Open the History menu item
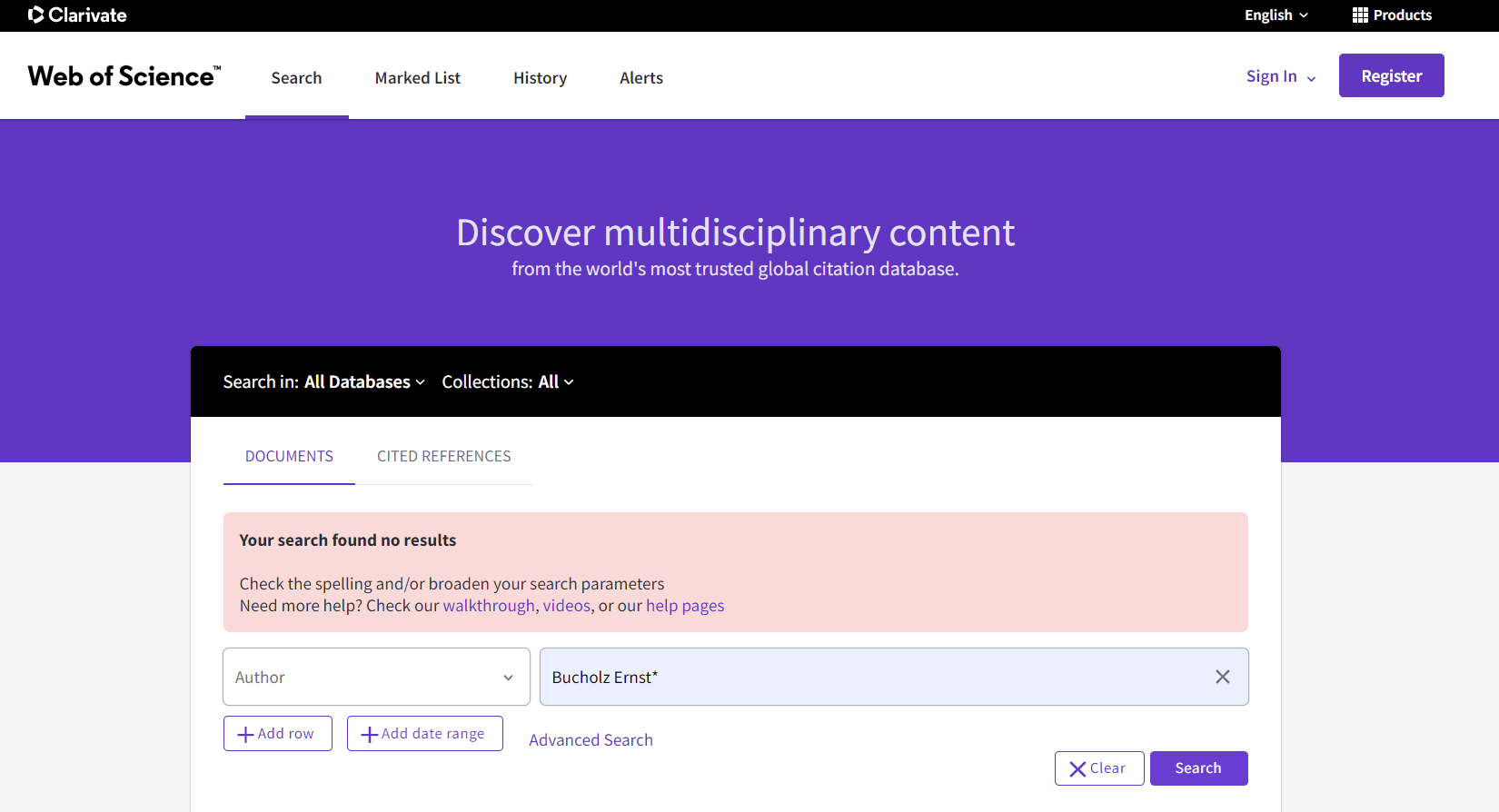The width and height of the screenshot is (1499, 812). click(x=540, y=78)
